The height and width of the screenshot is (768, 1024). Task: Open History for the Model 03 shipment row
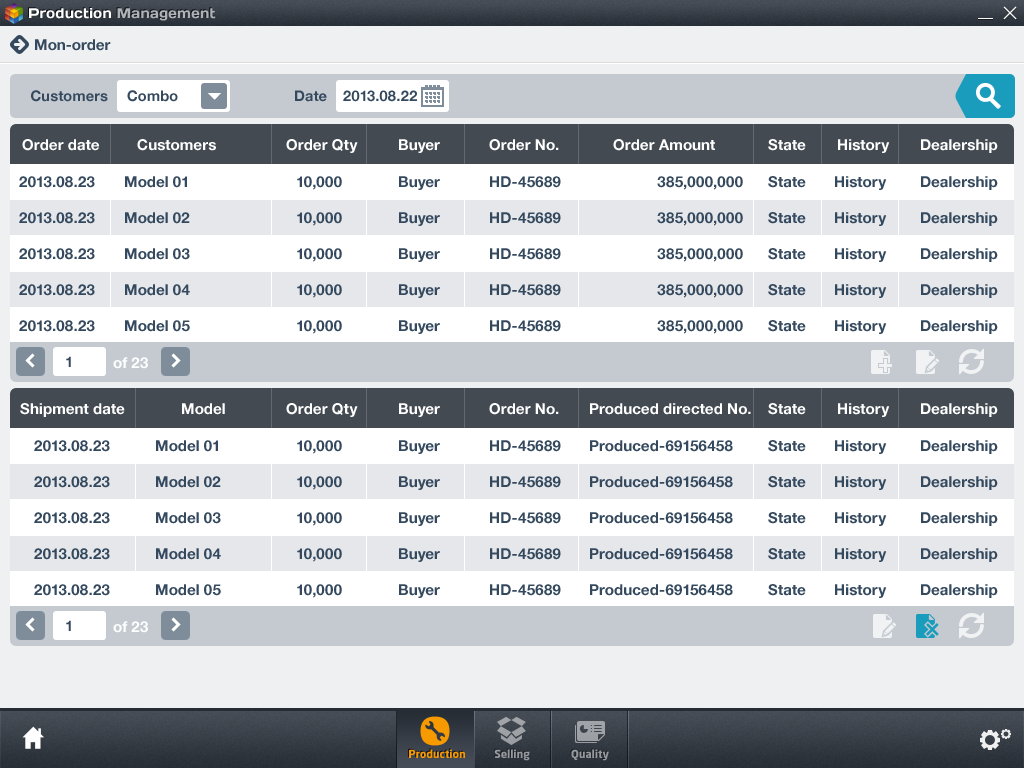pos(859,518)
